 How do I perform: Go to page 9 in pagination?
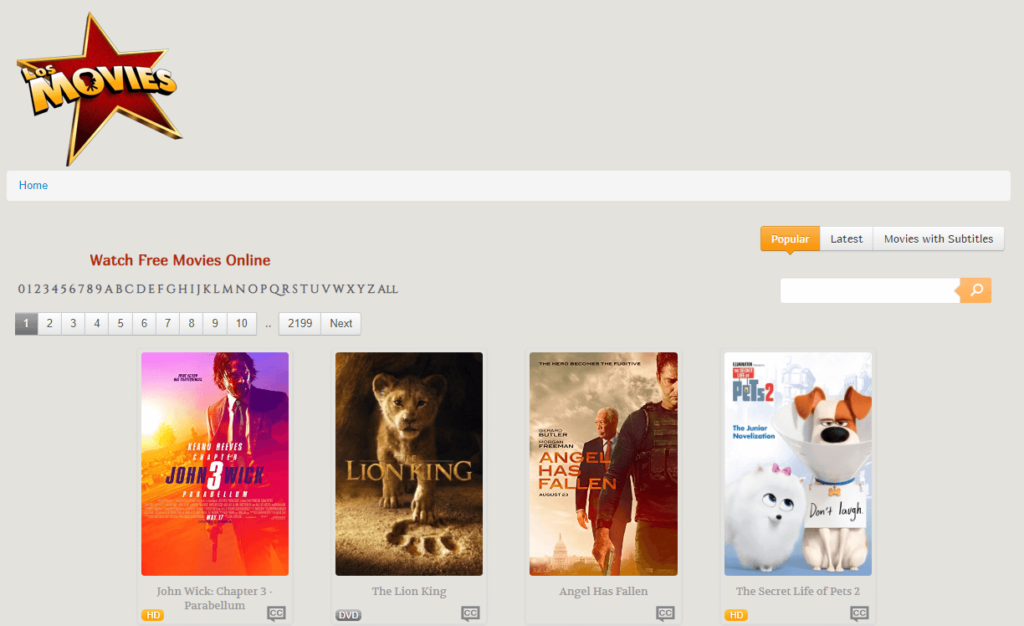pyautogui.click(x=215, y=323)
